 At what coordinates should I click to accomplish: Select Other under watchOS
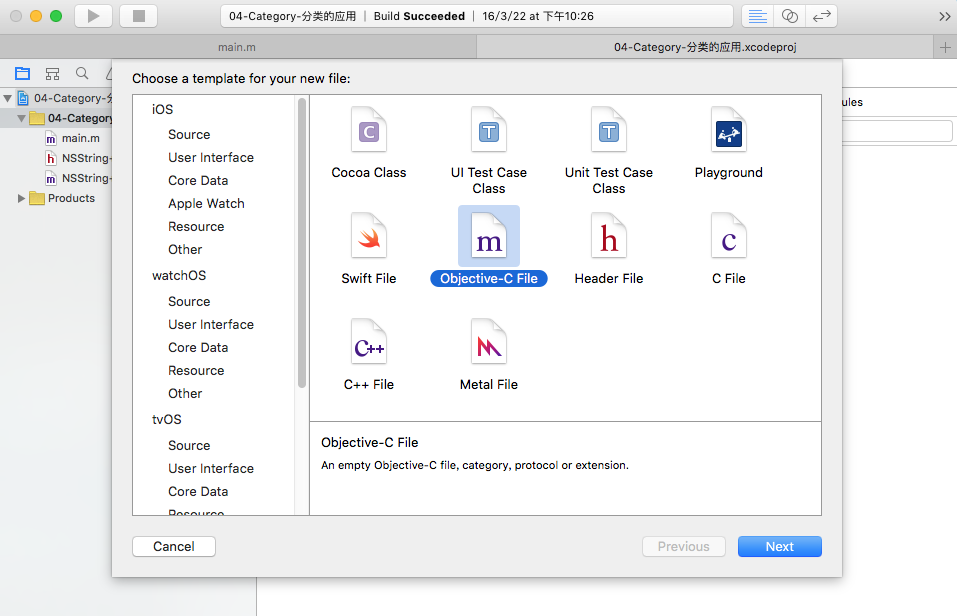click(185, 394)
